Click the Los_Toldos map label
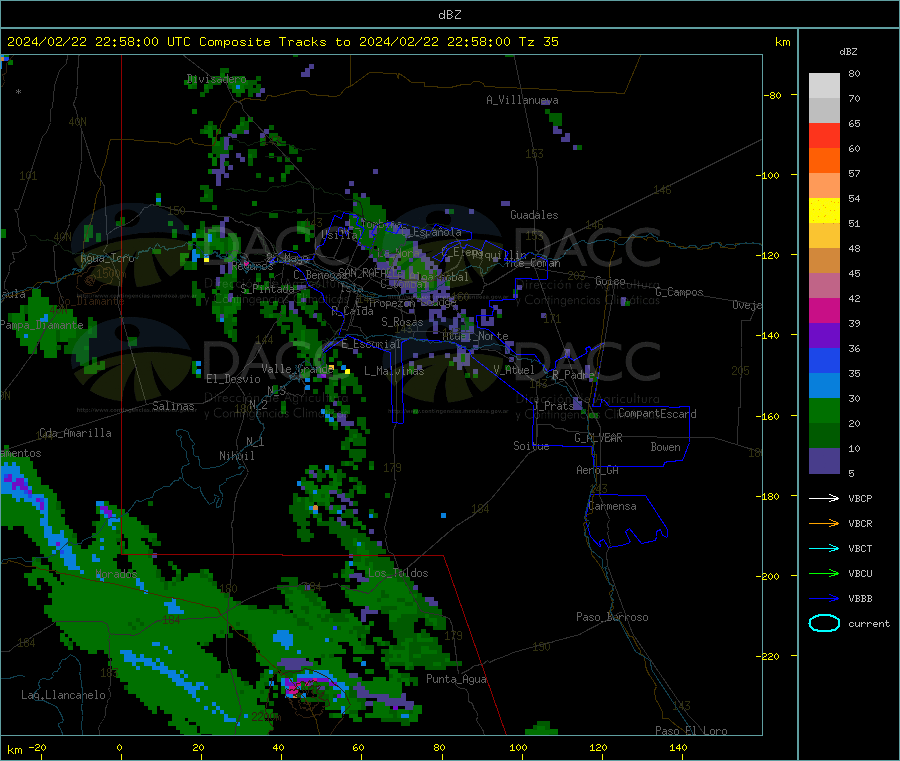The width and height of the screenshot is (900, 761). coord(398,573)
